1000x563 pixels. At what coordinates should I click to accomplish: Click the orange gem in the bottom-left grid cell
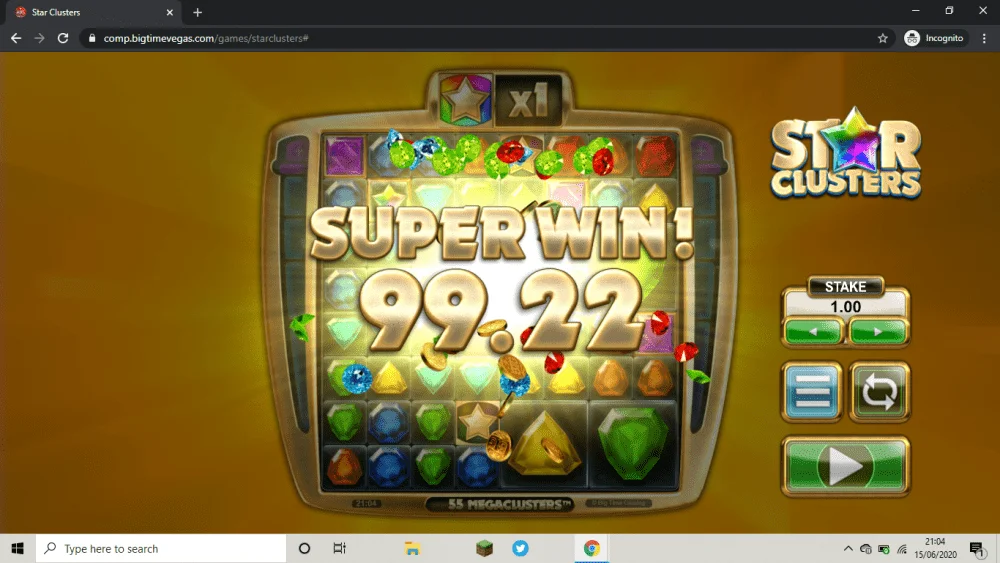click(x=344, y=467)
